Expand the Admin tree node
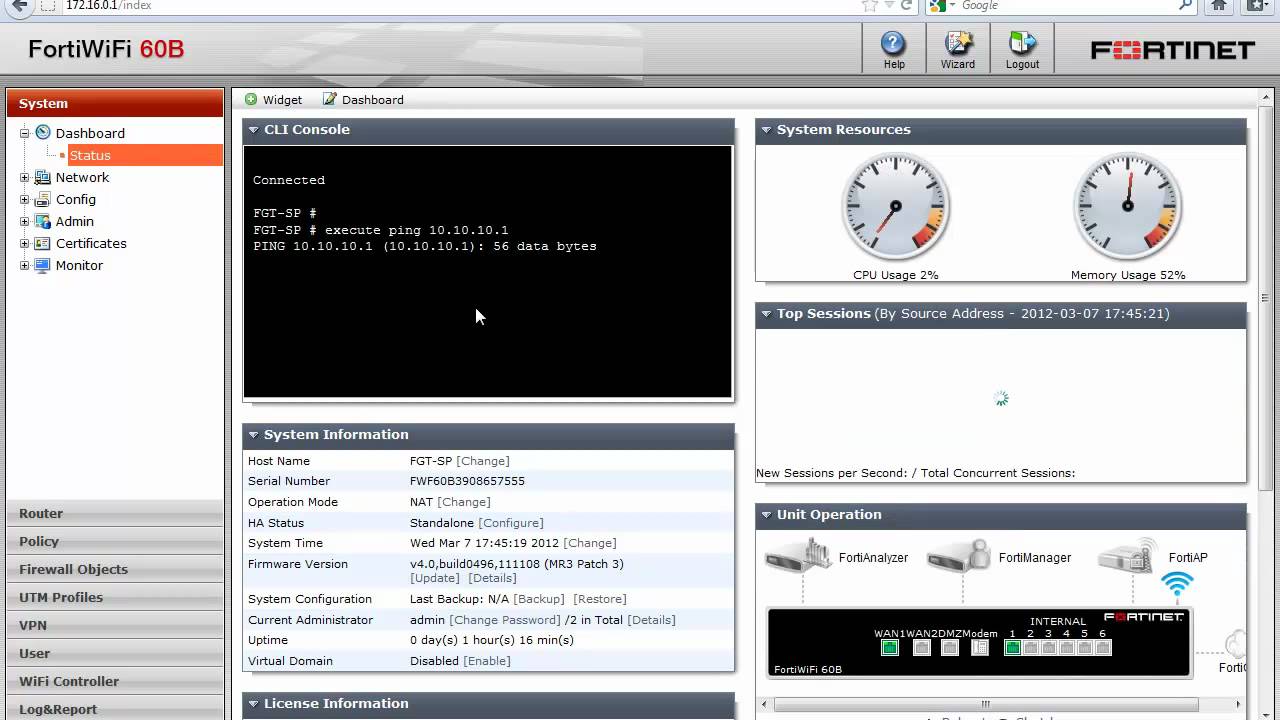 (x=25, y=221)
